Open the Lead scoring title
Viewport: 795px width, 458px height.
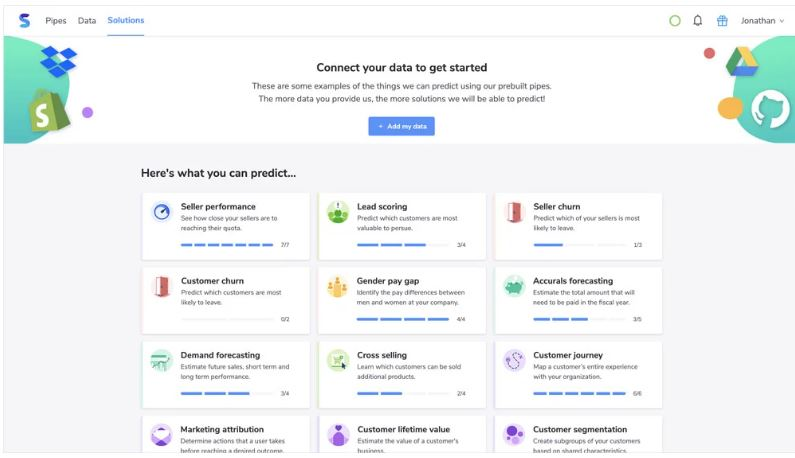[x=382, y=206]
